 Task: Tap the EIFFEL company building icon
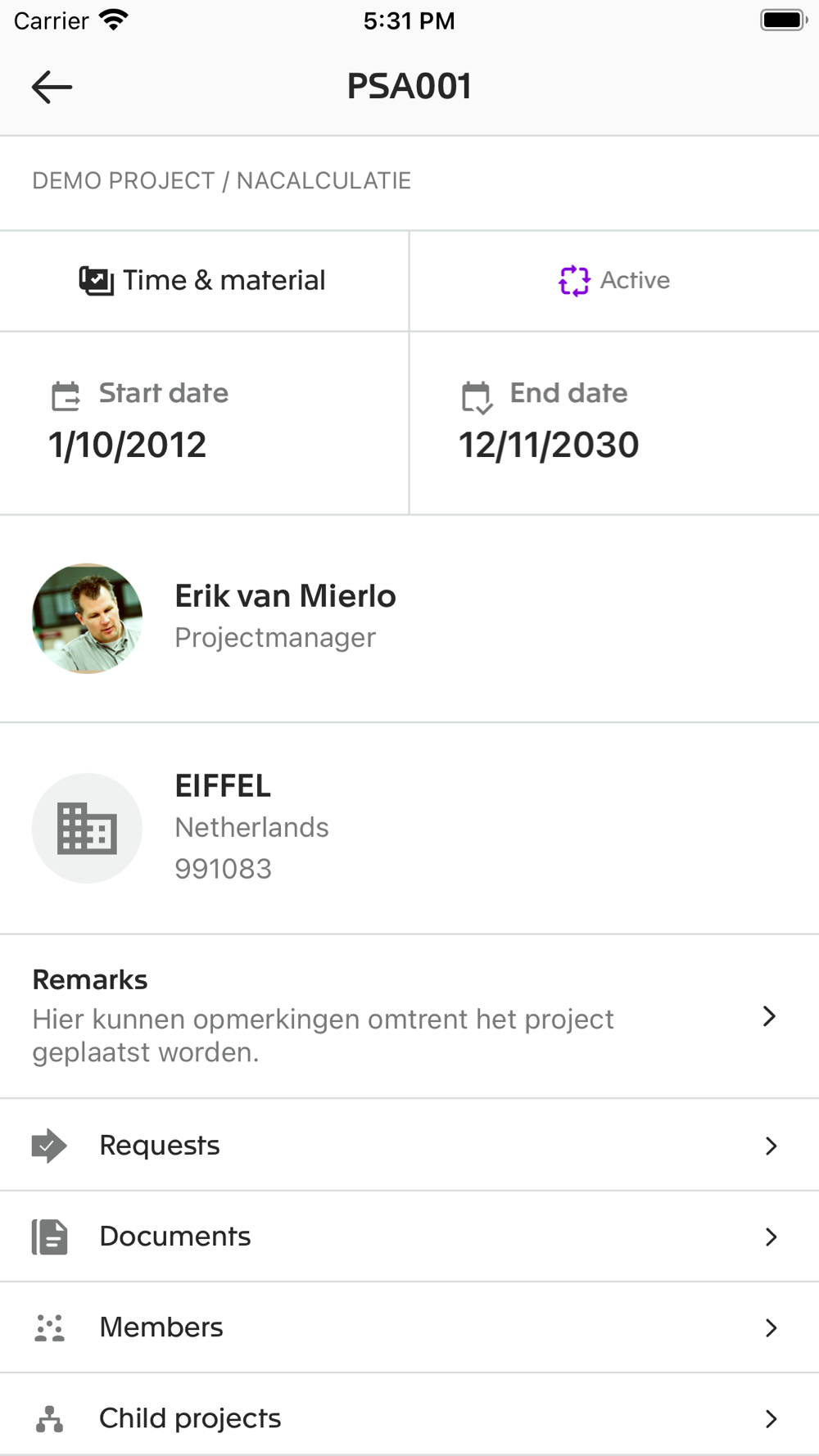(87, 828)
